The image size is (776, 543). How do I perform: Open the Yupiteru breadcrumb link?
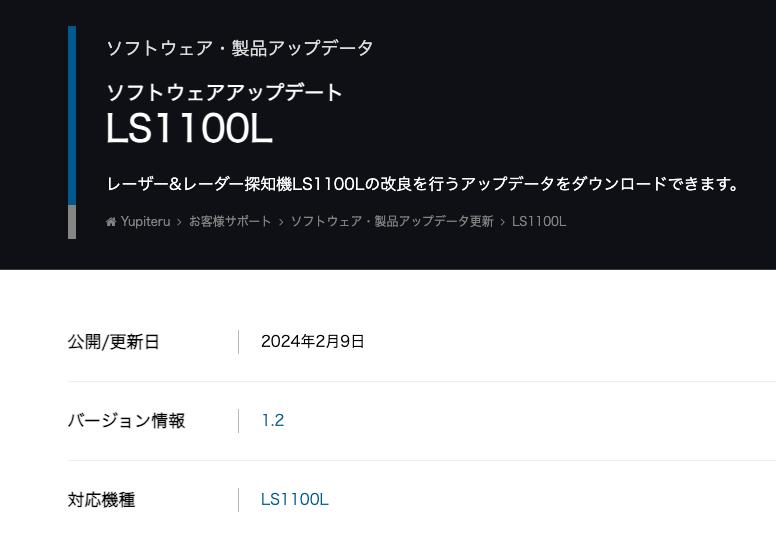(x=145, y=222)
